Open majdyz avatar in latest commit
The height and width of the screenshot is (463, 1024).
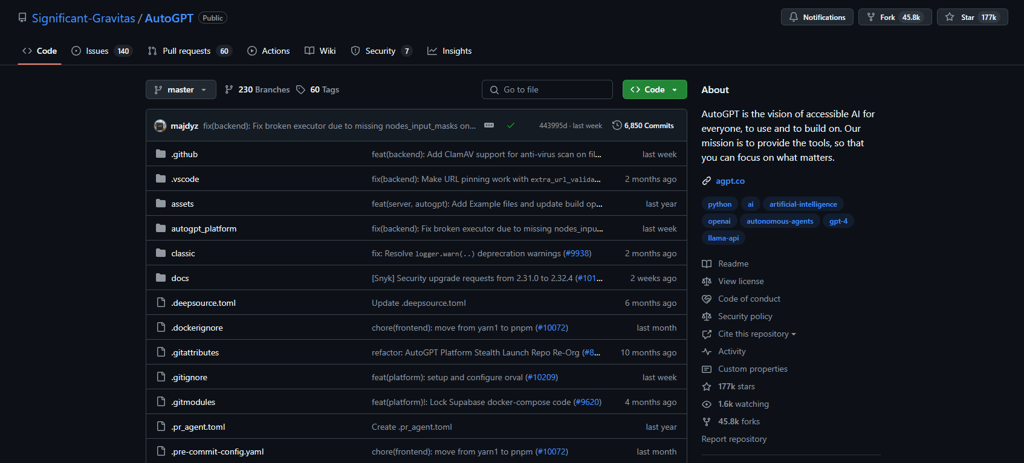click(x=160, y=125)
